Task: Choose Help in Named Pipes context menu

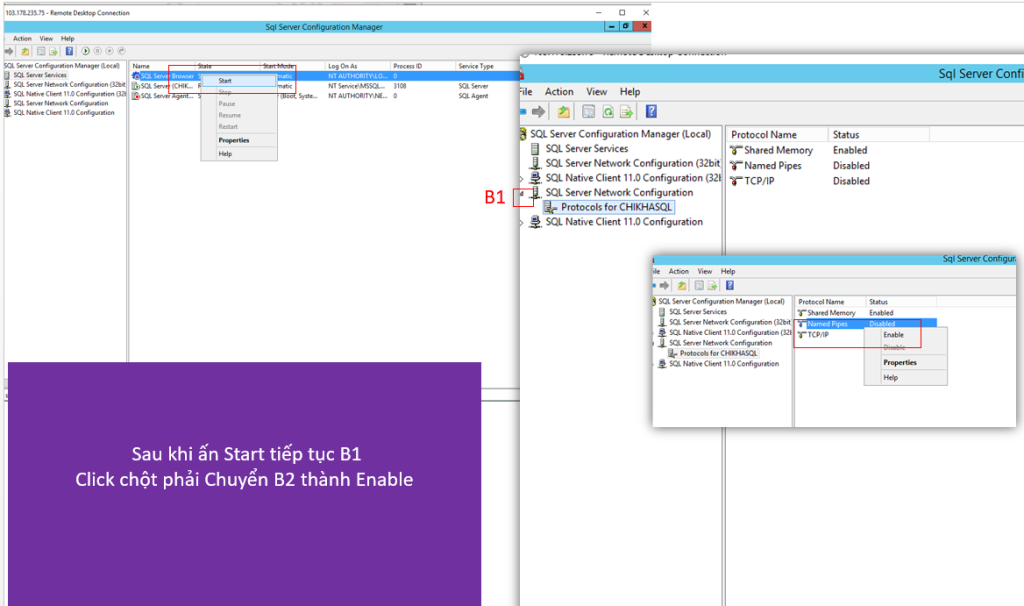Action: point(905,377)
